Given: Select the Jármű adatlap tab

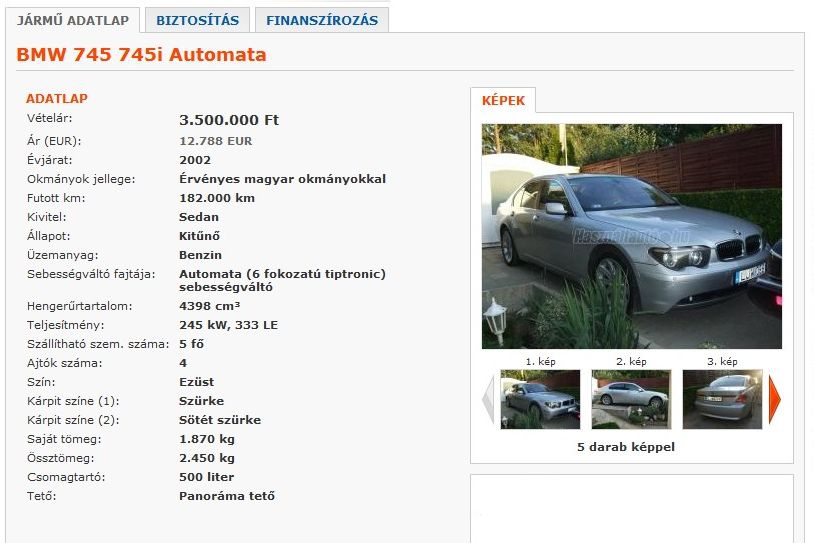Looking at the screenshot, I should (73, 20).
